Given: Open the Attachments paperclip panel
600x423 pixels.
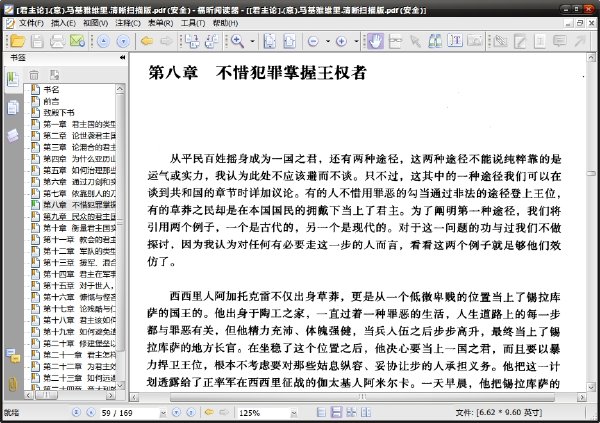Looking at the screenshot, I should pyautogui.click(x=13, y=384).
